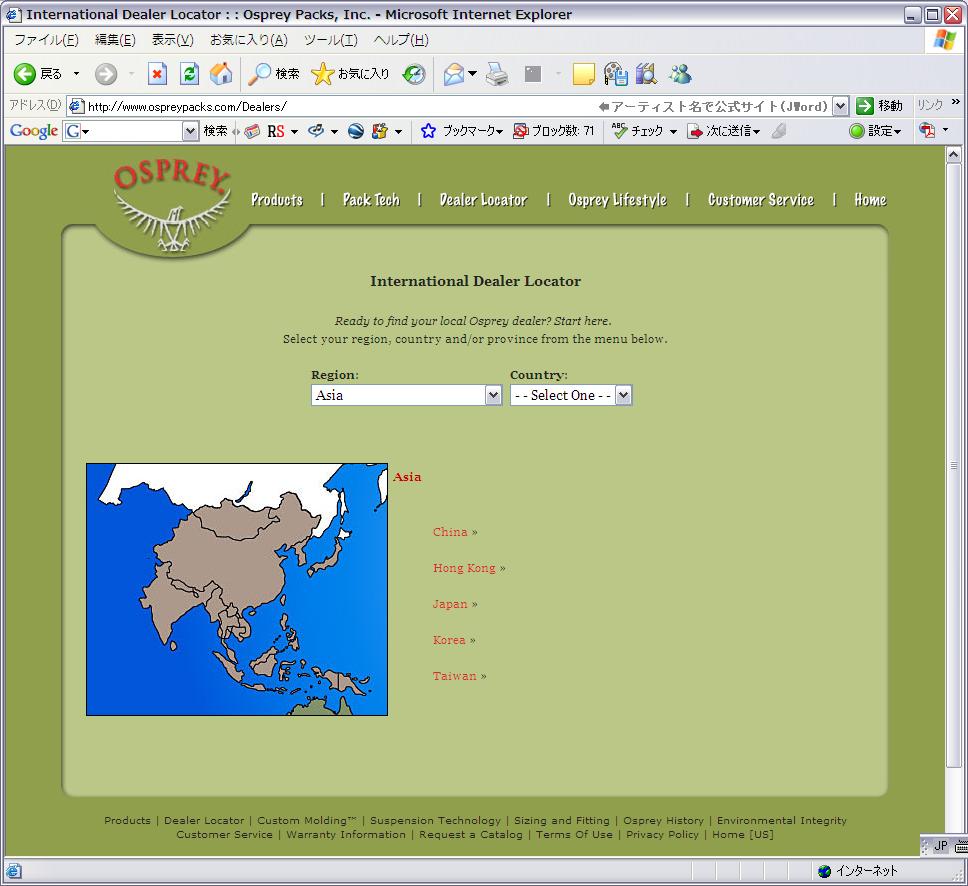Viewport: 968px width, 886px height.
Task: Expand the PDF icon dropdown arrow
Action: (945, 131)
